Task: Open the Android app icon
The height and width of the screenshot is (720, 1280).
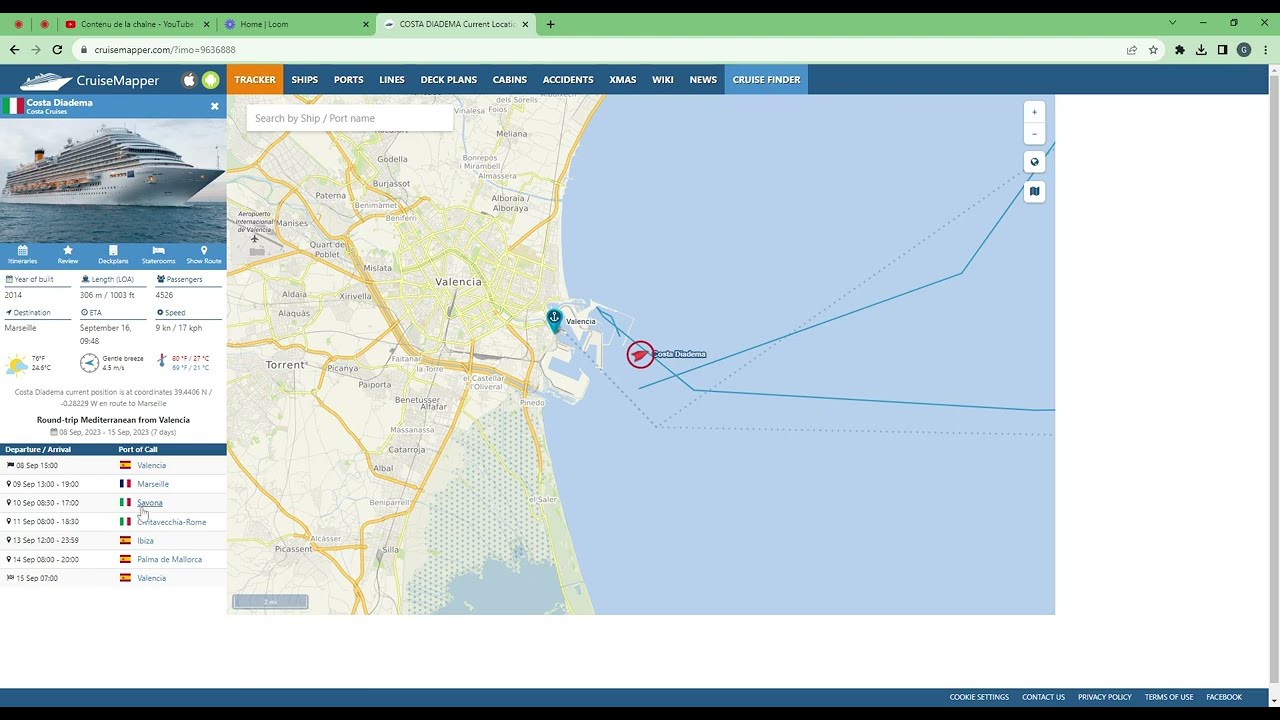Action: point(210,80)
